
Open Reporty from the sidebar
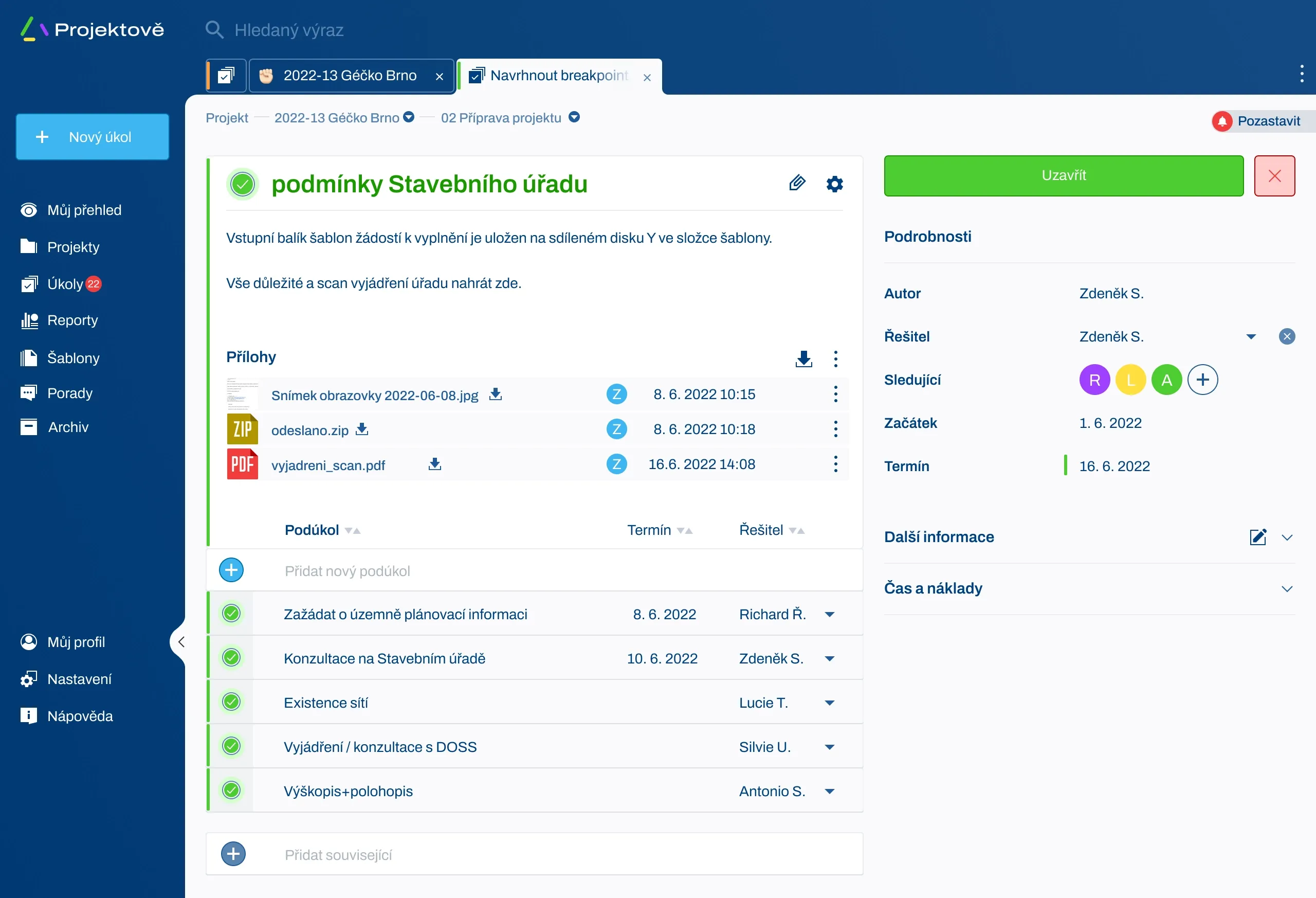click(72, 320)
